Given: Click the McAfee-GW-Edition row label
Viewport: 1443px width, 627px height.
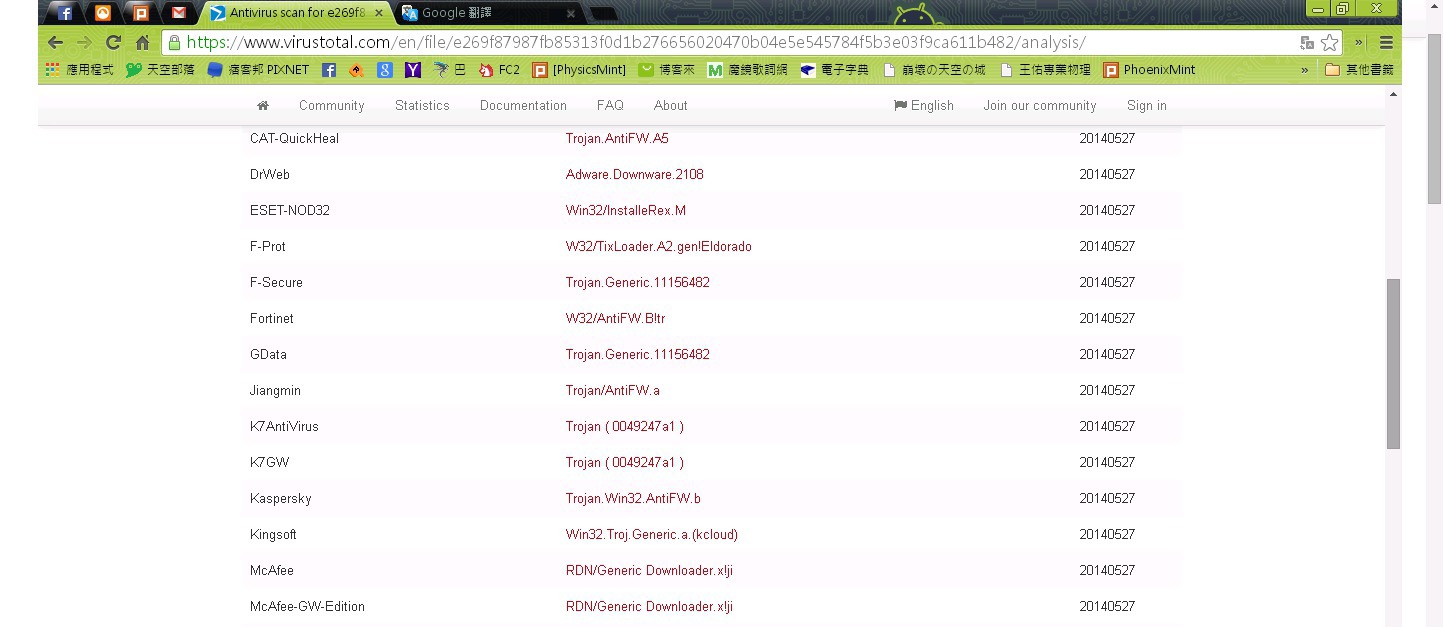Looking at the screenshot, I should coord(307,606).
